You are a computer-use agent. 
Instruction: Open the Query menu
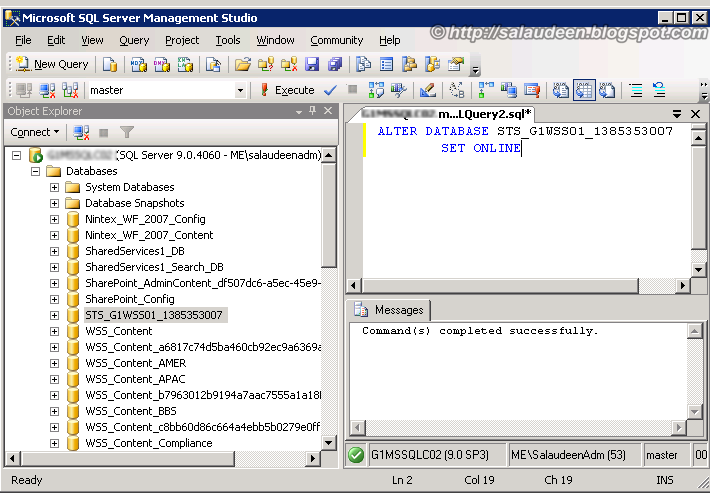[134, 40]
